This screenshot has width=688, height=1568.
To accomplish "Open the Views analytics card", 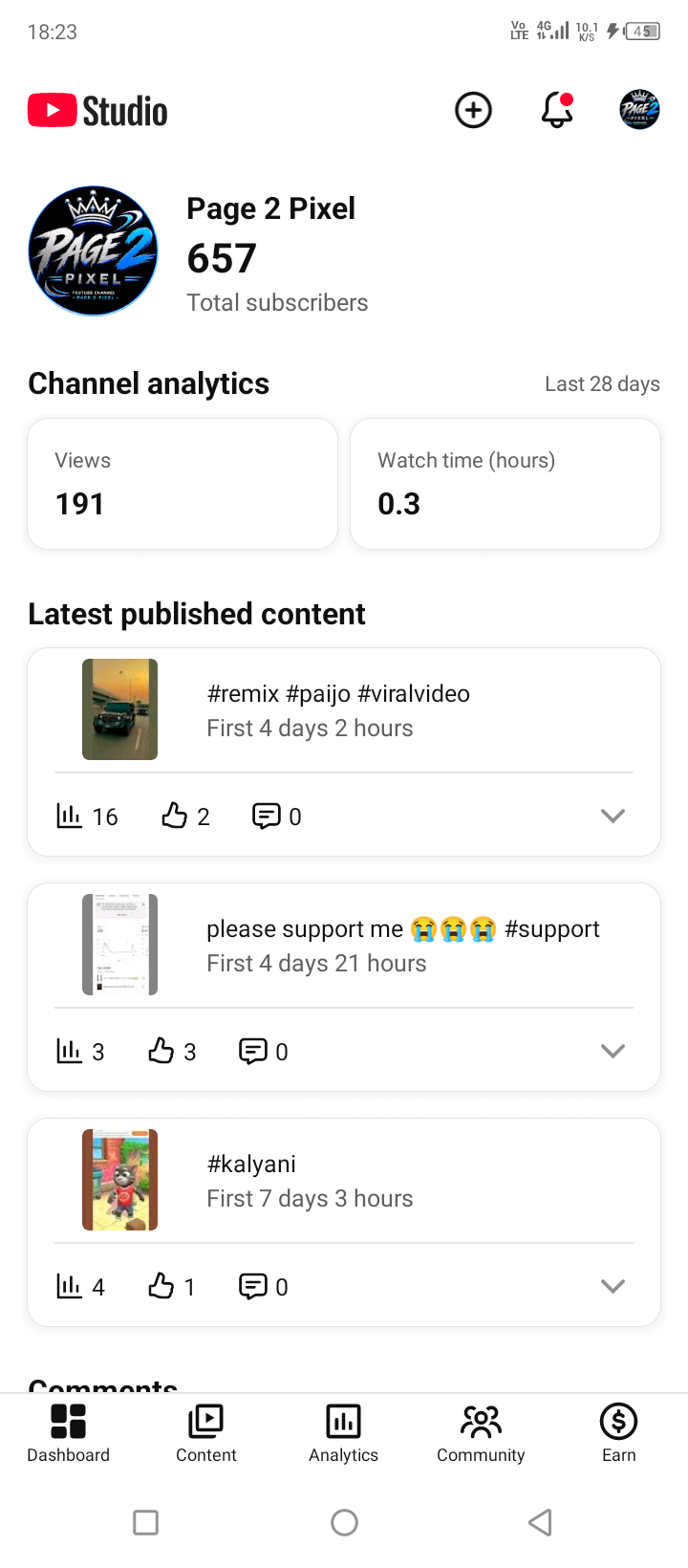I will (x=183, y=484).
